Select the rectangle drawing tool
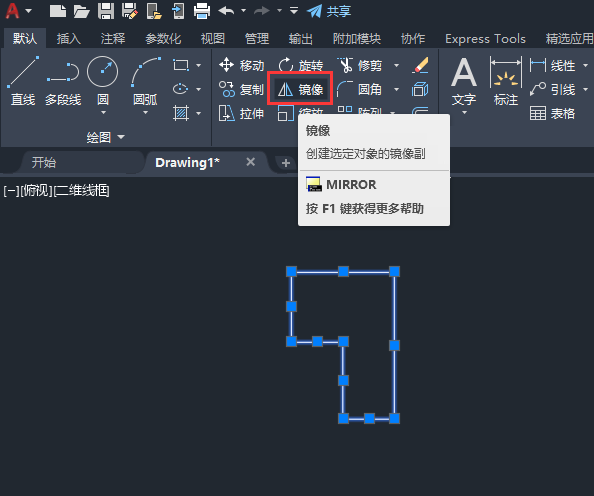The image size is (594, 496). coord(181,65)
